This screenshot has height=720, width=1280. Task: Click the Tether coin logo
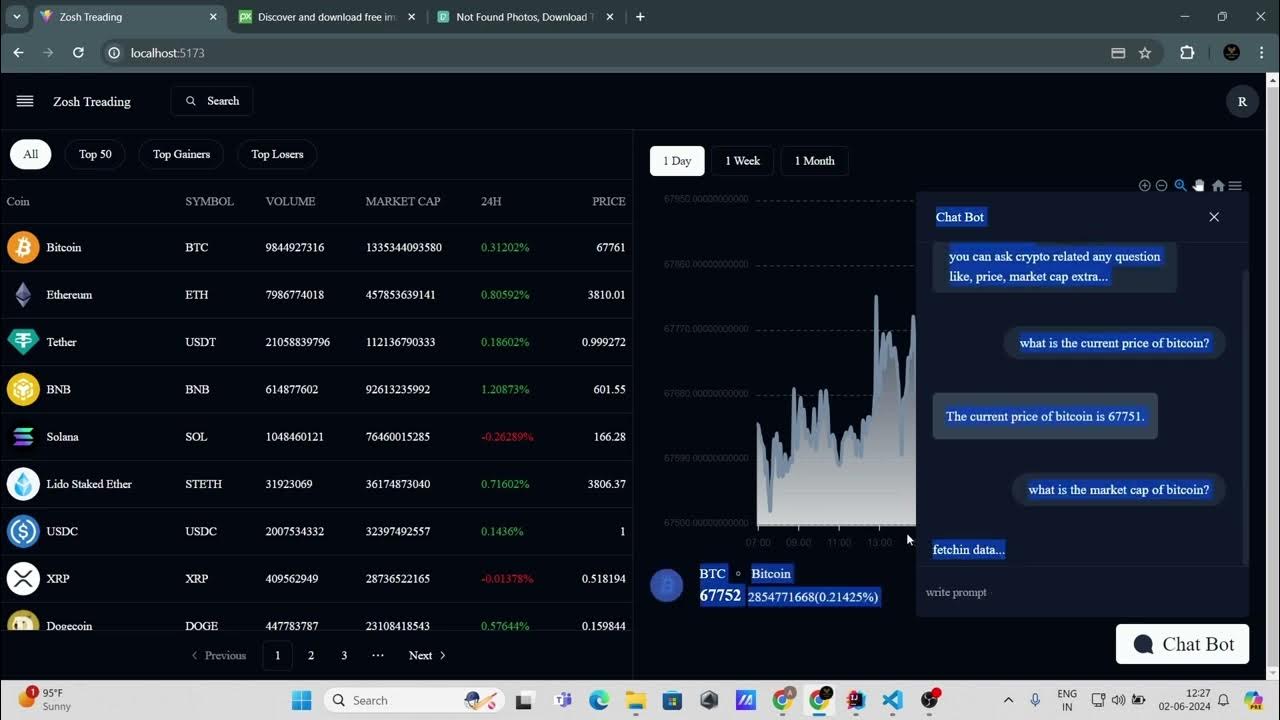[23, 342]
